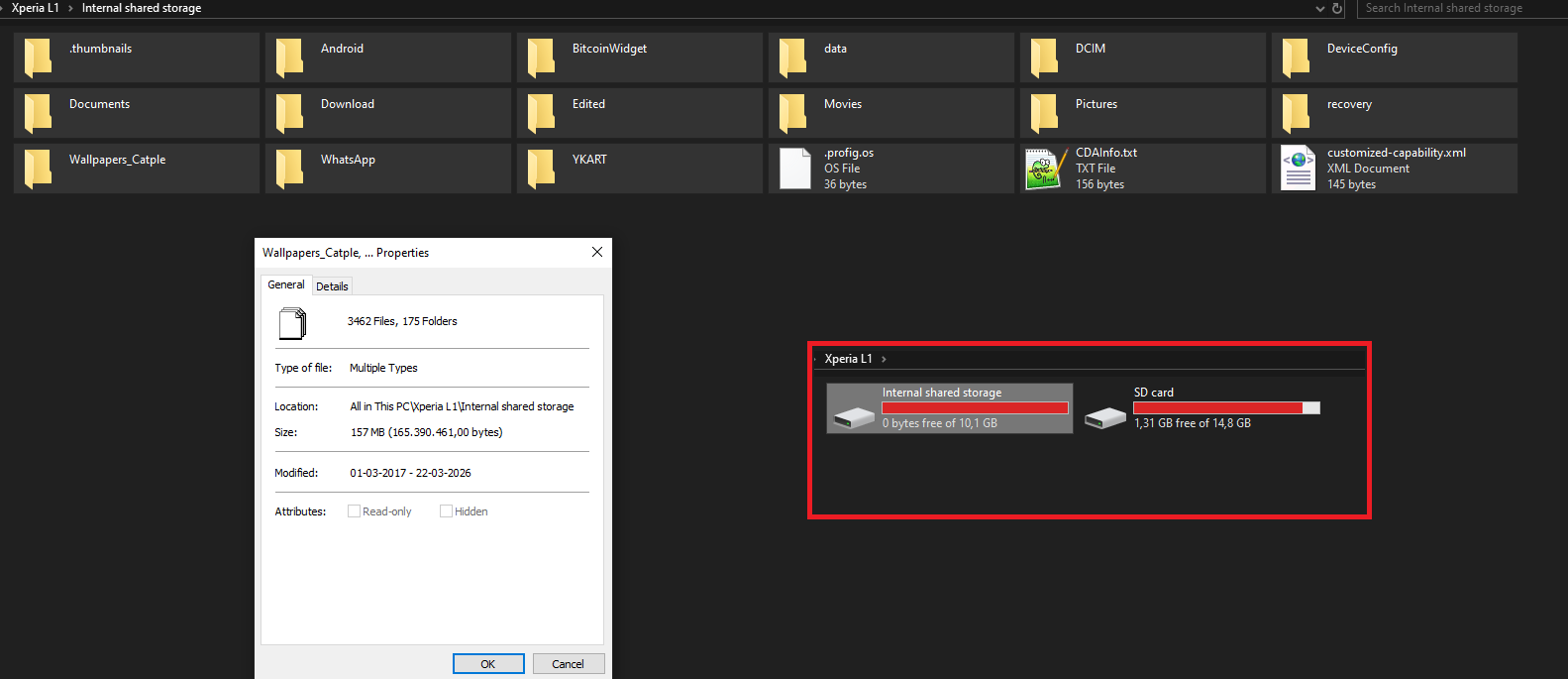Click the SD card usage bar
This screenshot has width=1568, height=679.
coord(1226,408)
